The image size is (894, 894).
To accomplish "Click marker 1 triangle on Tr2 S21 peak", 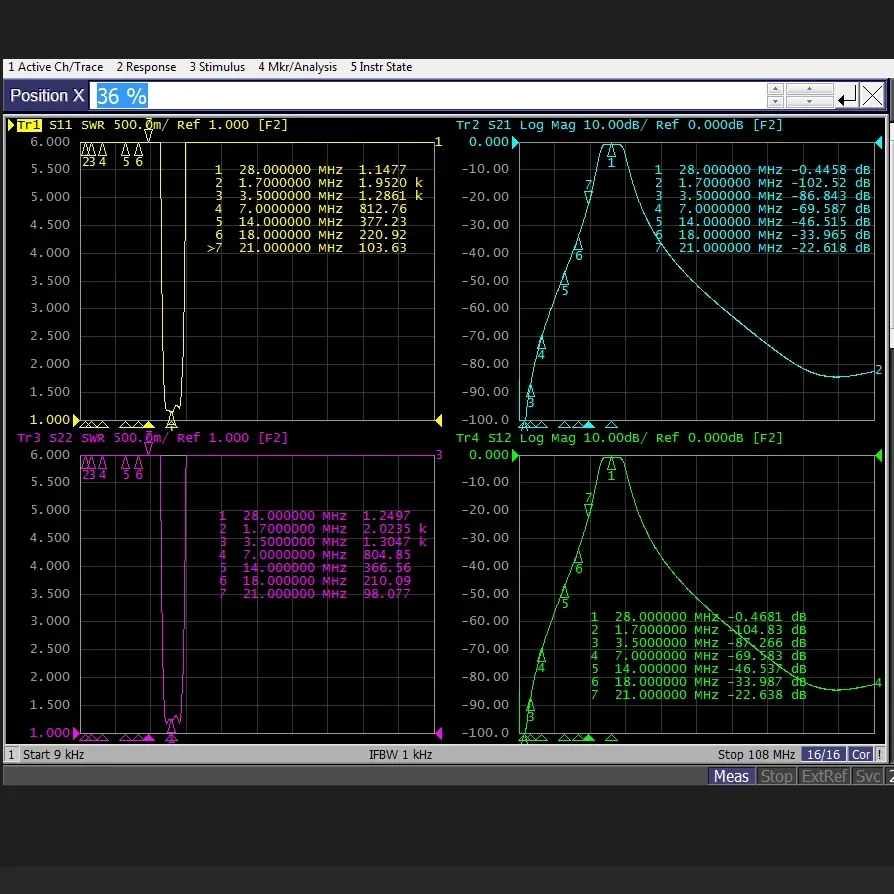I will coord(611,151).
